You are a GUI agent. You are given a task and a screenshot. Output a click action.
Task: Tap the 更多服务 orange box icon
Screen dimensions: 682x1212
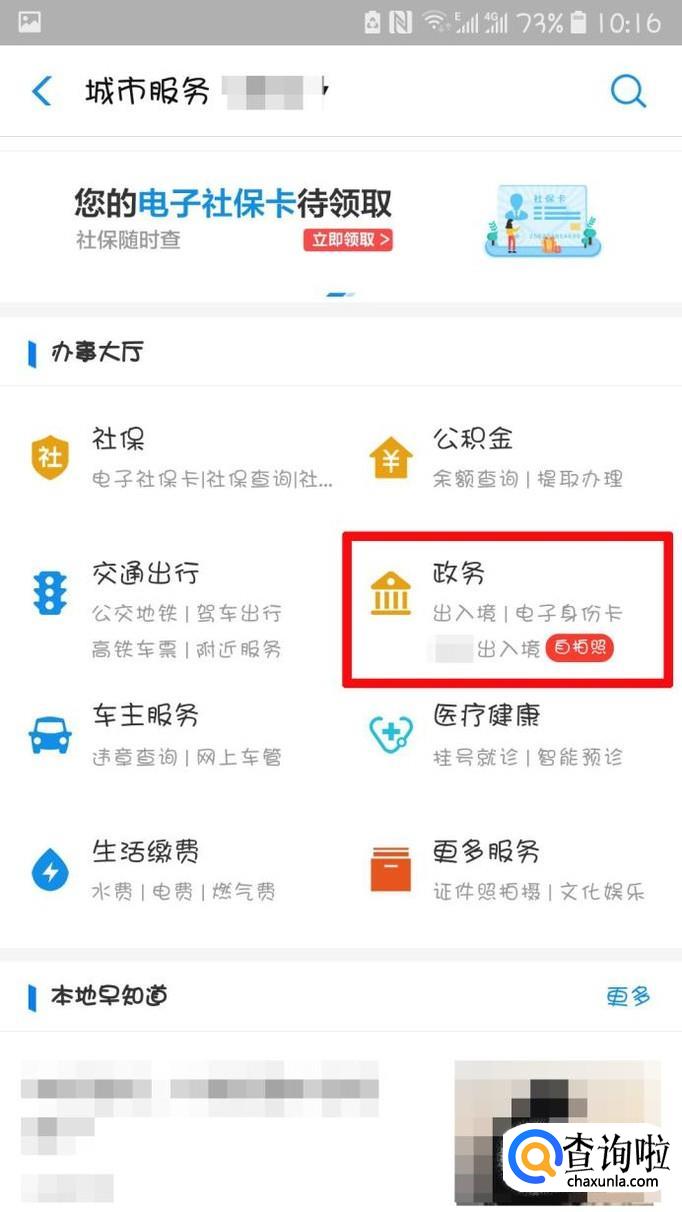390,869
